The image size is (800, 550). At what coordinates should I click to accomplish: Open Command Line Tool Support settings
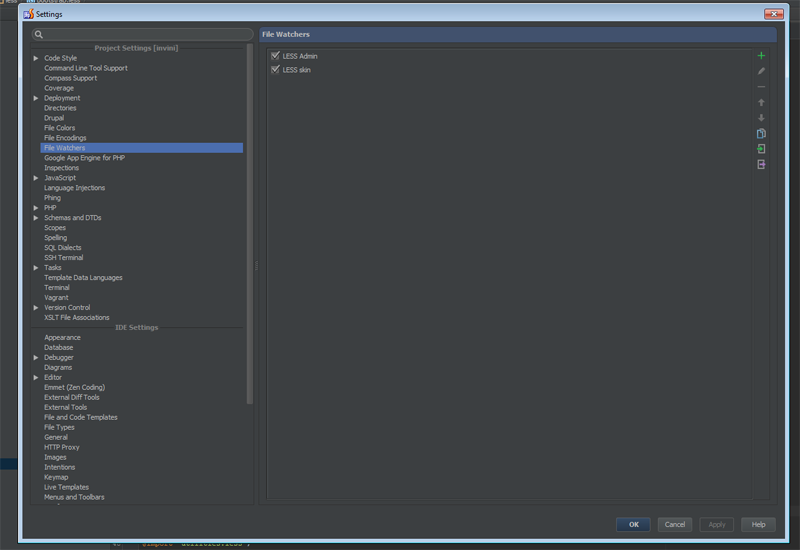tap(86, 68)
